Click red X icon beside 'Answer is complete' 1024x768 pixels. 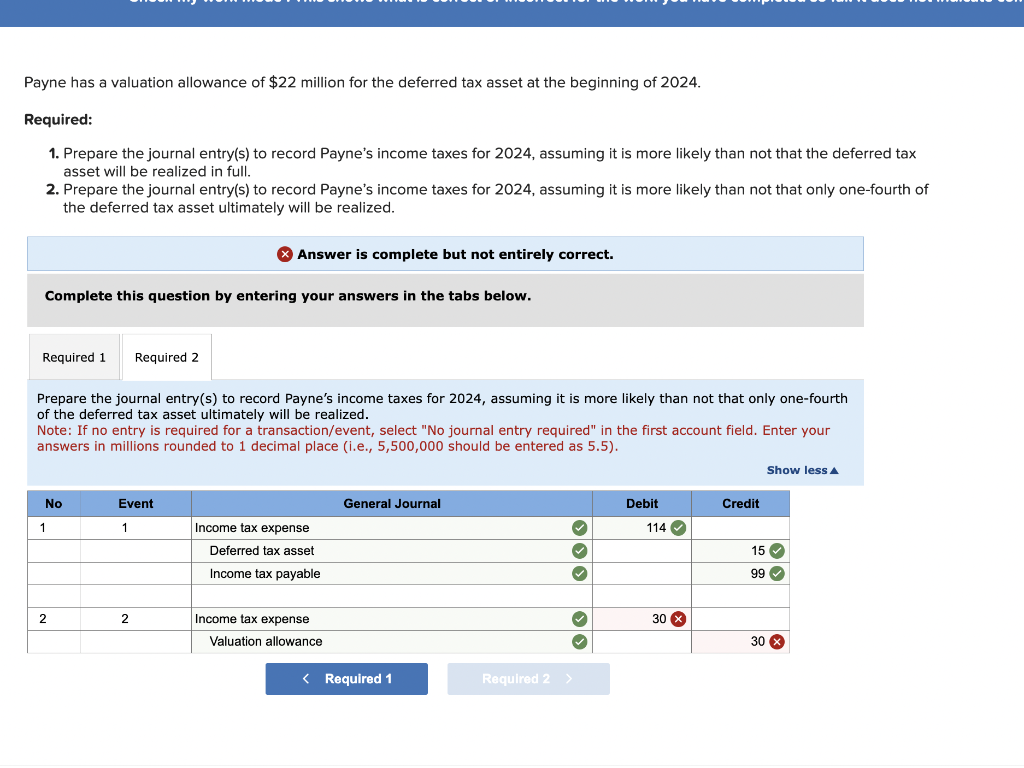(x=285, y=254)
